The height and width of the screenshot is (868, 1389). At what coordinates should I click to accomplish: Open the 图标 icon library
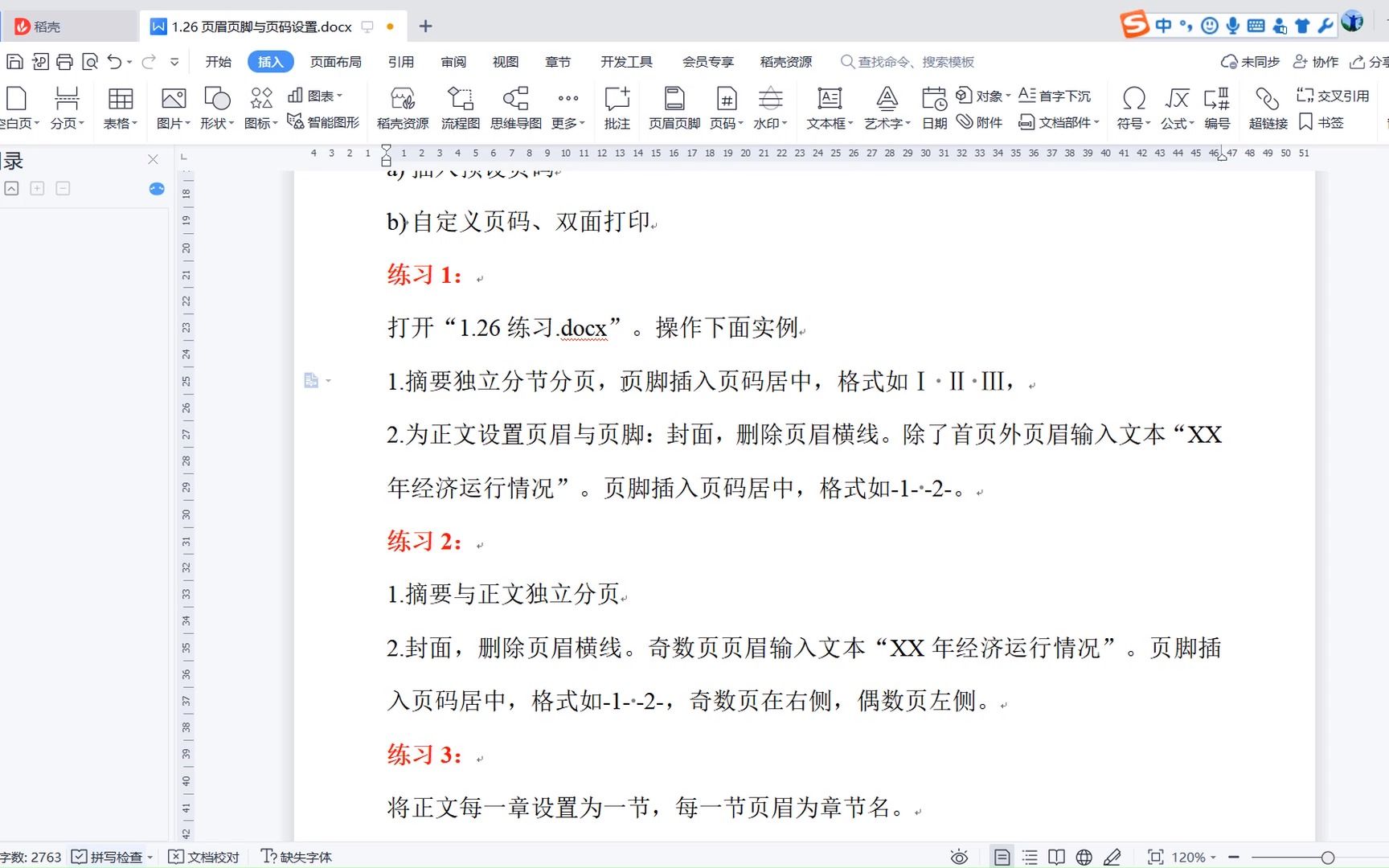coord(261,108)
